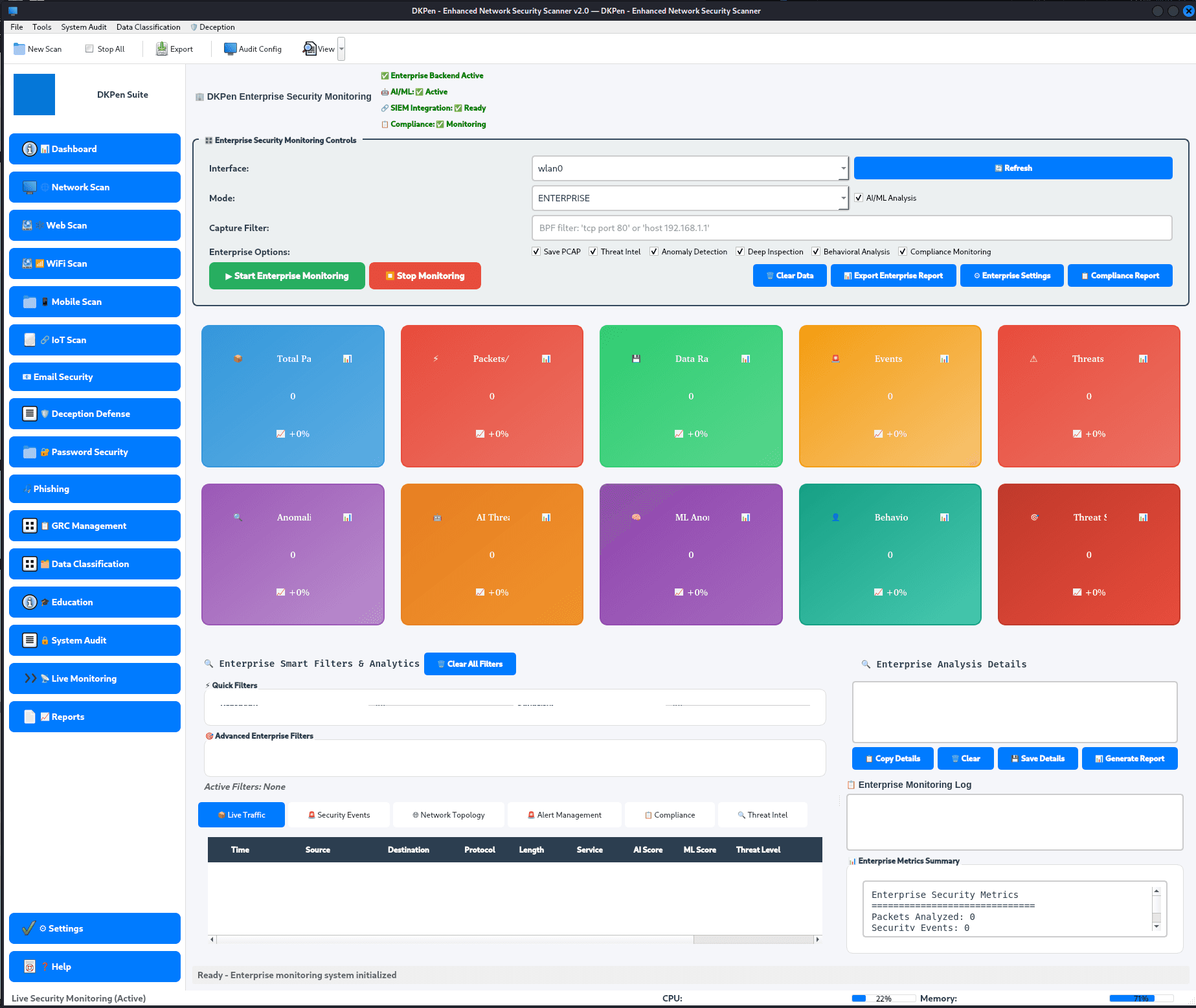The image size is (1196, 1008).
Task: Open the Dashboard from the sidebar
Action: pos(94,149)
